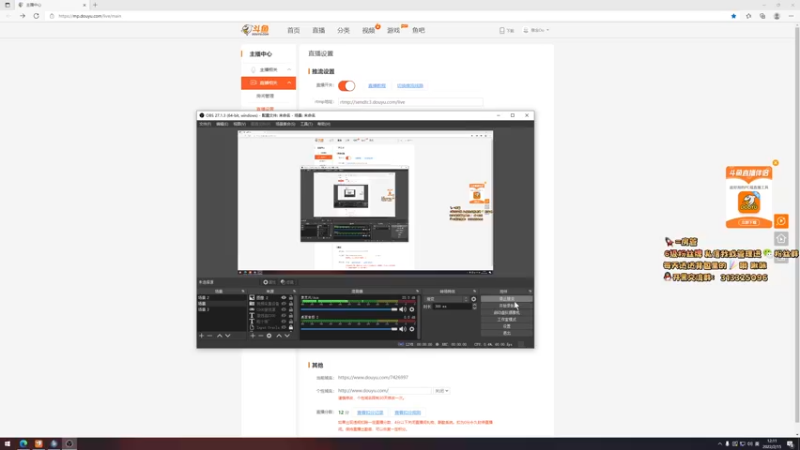The image size is (800, 450).
Task: Mute the second audio track with the speaker icon
Action: pos(403,329)
